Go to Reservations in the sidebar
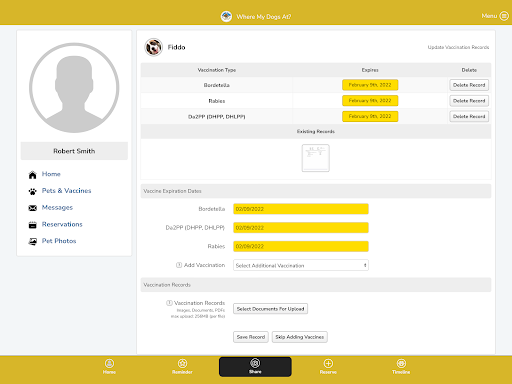 tap(62, 224)
